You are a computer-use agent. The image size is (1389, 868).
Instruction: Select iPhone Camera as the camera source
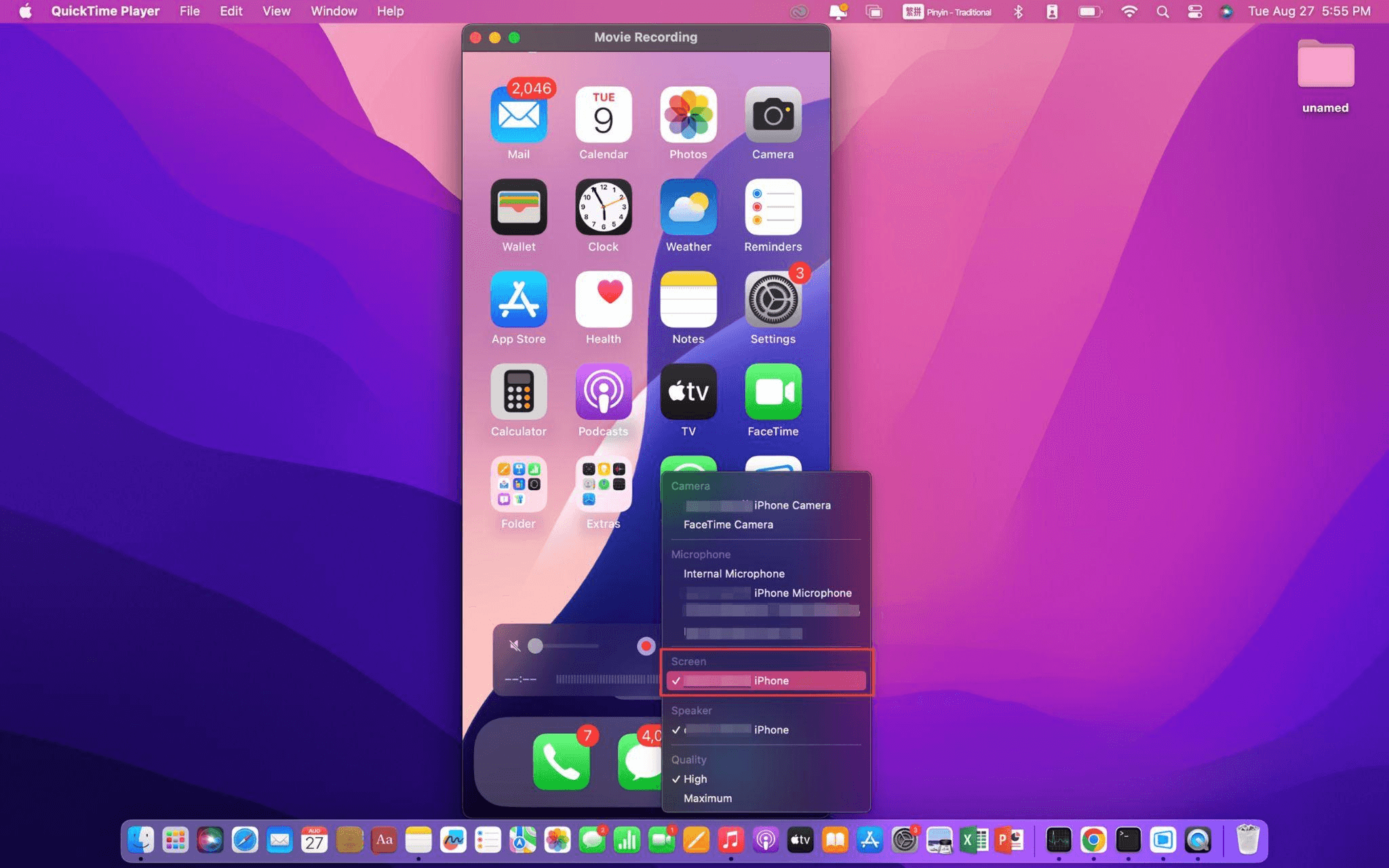click(x=766, y=505)
